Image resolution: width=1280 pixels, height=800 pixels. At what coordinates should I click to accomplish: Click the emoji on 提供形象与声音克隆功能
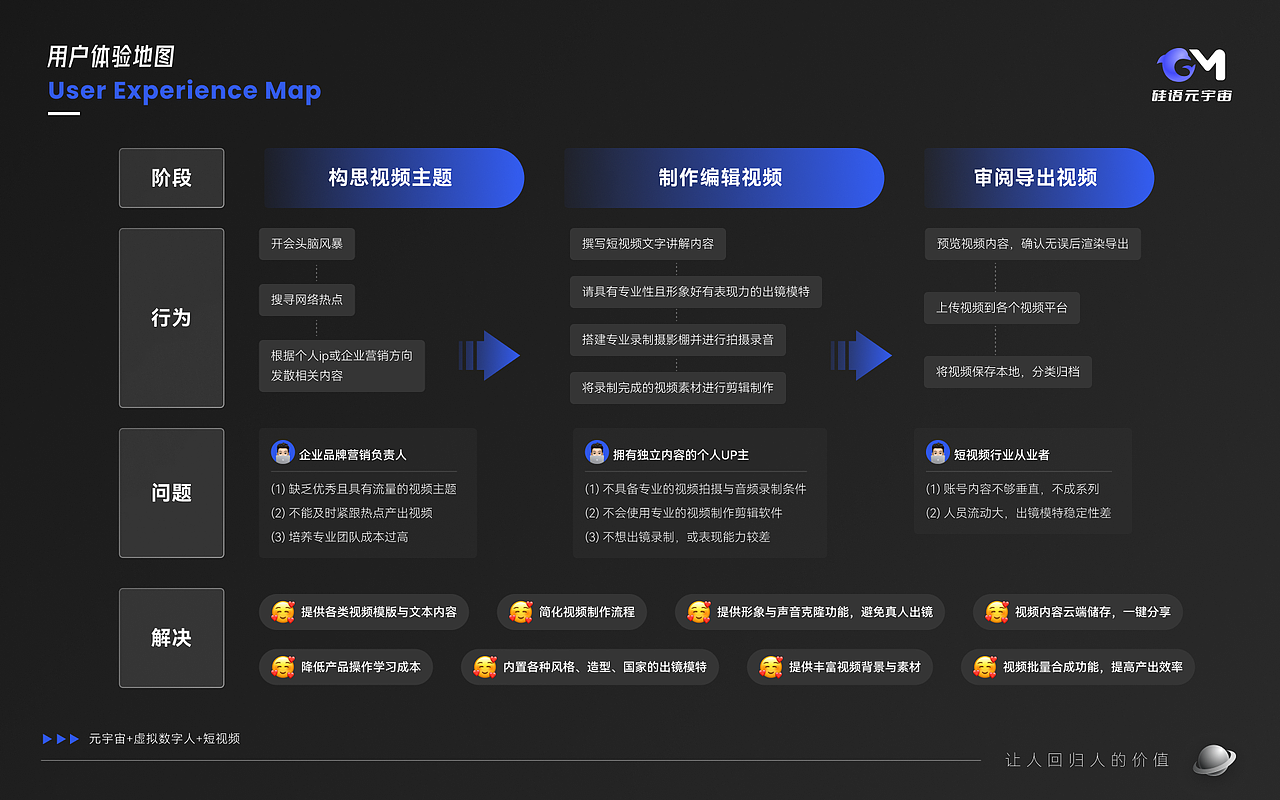[699, 611]
